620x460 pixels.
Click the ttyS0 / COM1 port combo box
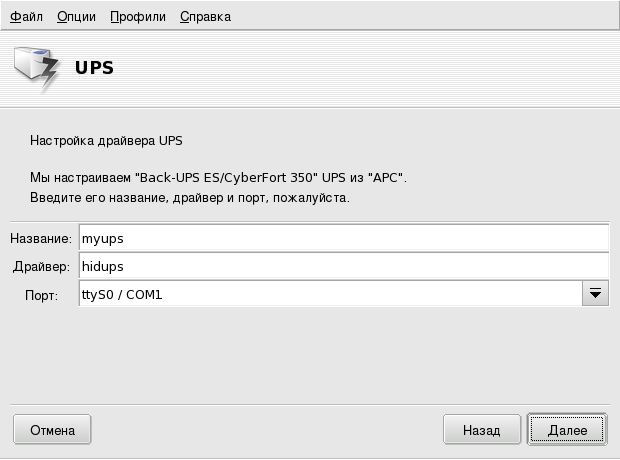tap(328, 294)
